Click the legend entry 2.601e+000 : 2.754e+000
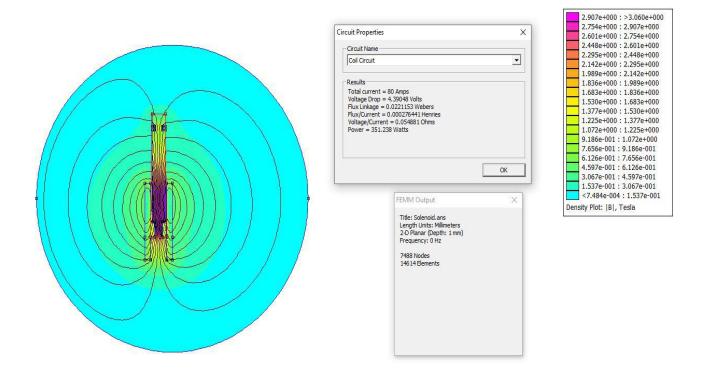This screenshot has height=379, width=705. pos(620,36)
